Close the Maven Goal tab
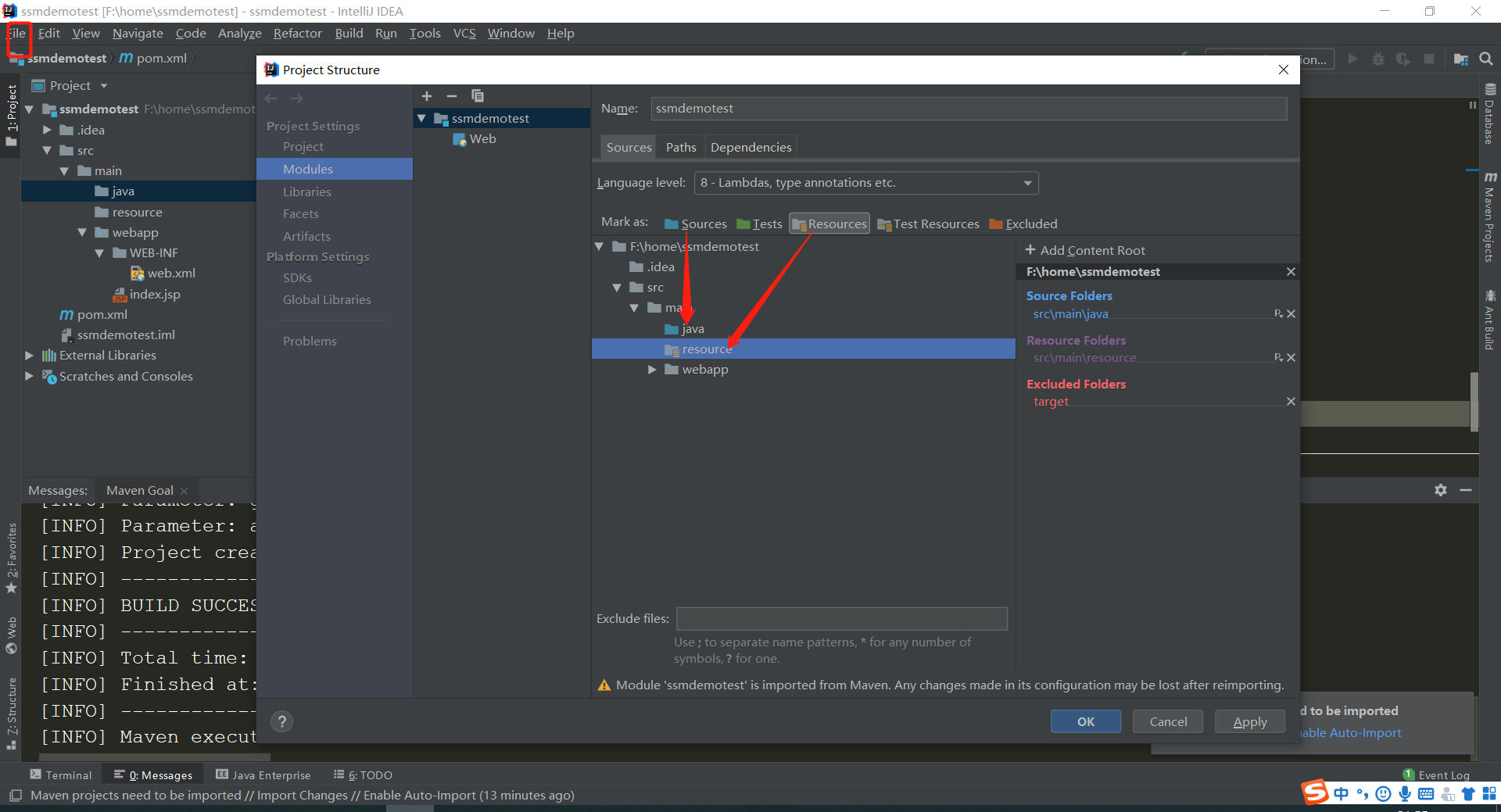The image size is (1501, 812). pos(184,491)
